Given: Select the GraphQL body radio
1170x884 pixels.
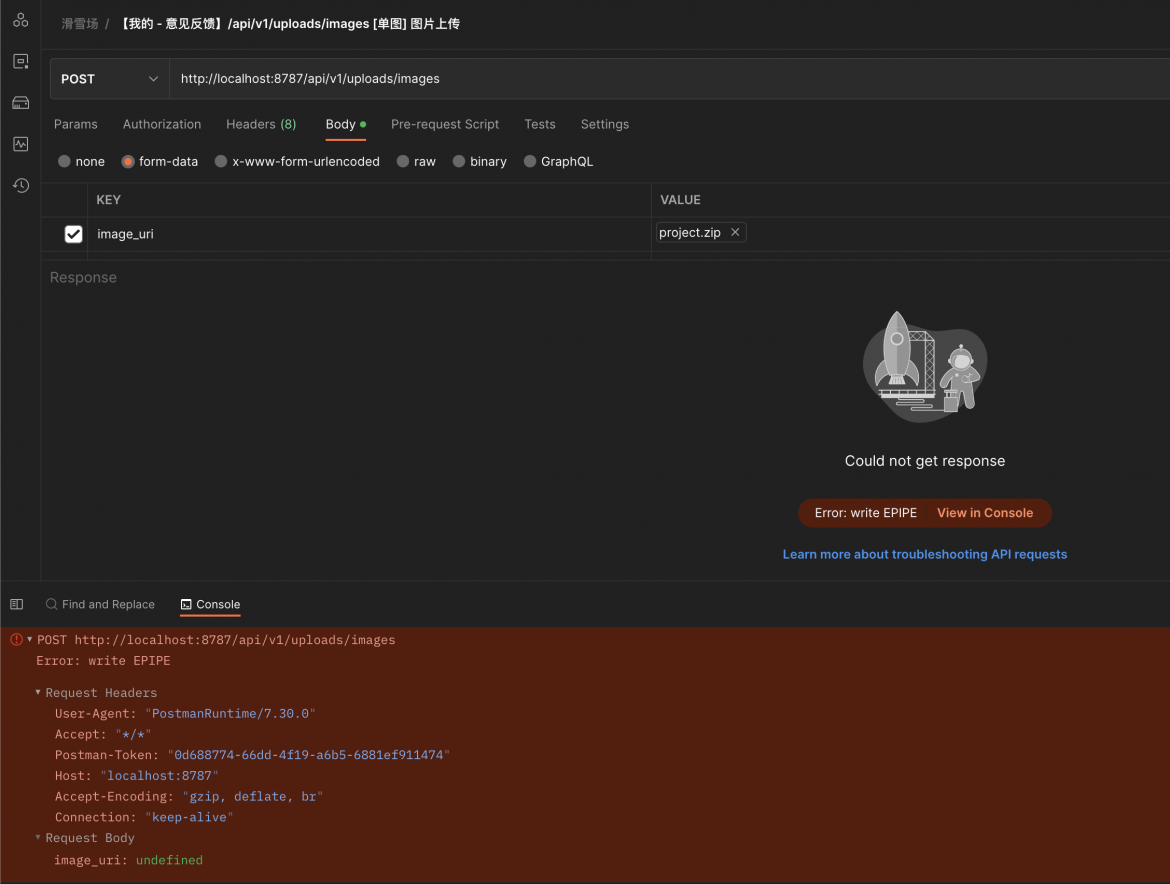Looking at the screenshot, I should pos(530,161).
